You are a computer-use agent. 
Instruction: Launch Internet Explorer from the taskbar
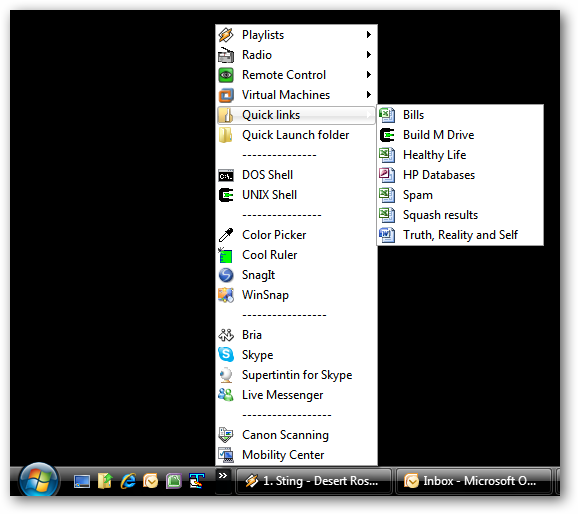pos(128,481)
